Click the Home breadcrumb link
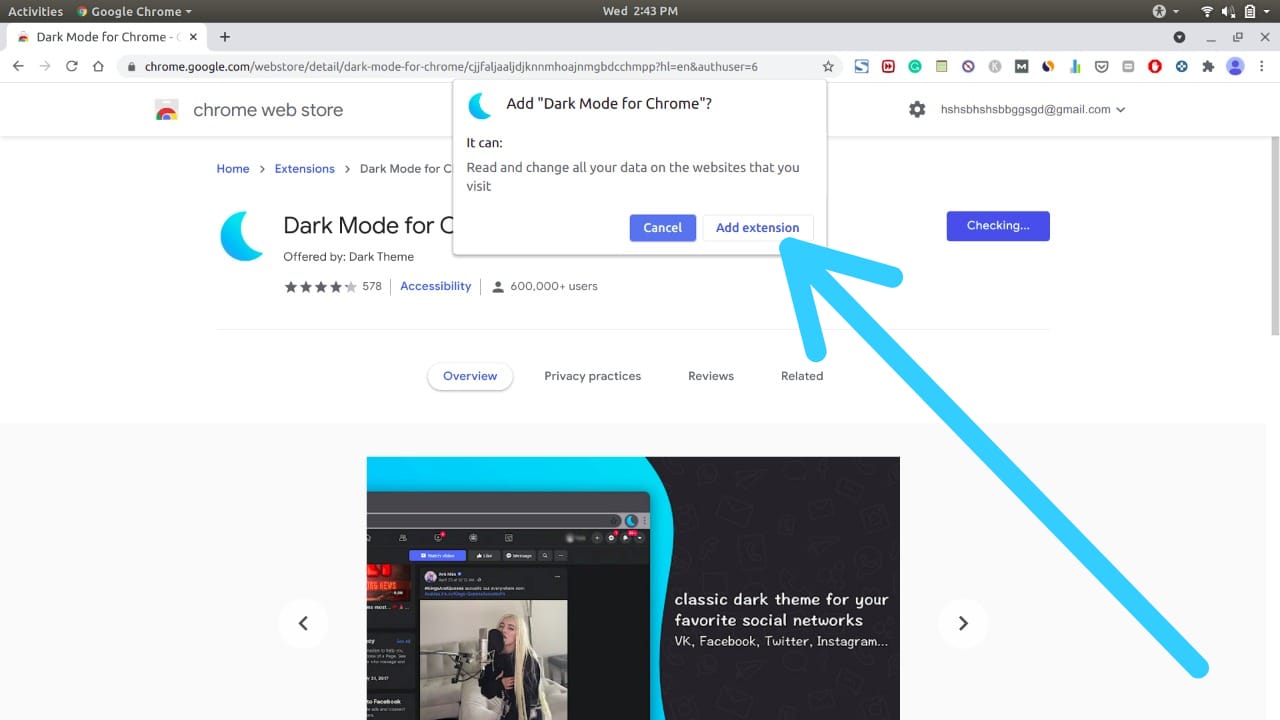1280x720 pixels. click(x=233, y=169)
